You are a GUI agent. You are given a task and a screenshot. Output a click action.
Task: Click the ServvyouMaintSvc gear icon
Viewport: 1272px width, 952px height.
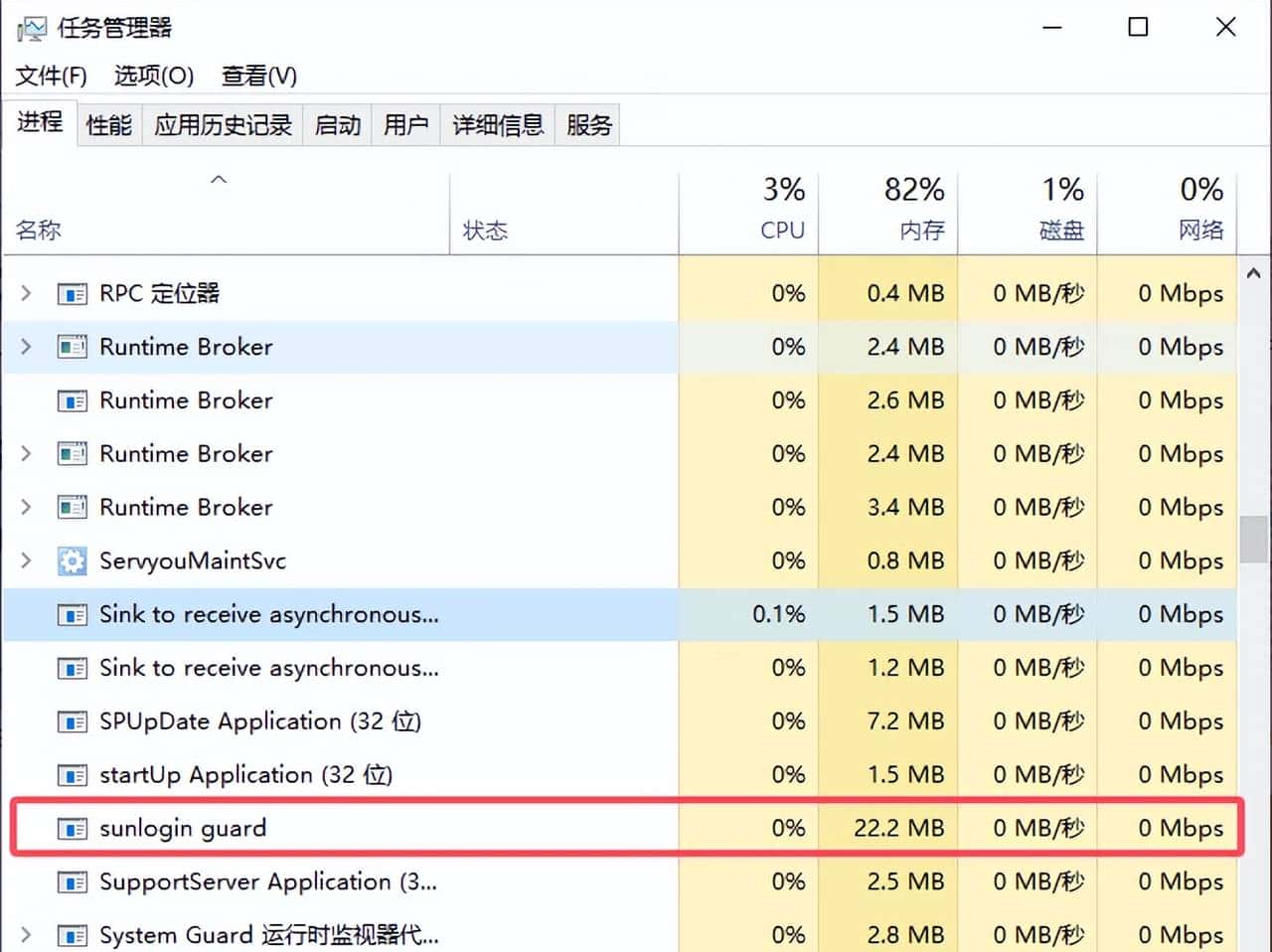72,560
